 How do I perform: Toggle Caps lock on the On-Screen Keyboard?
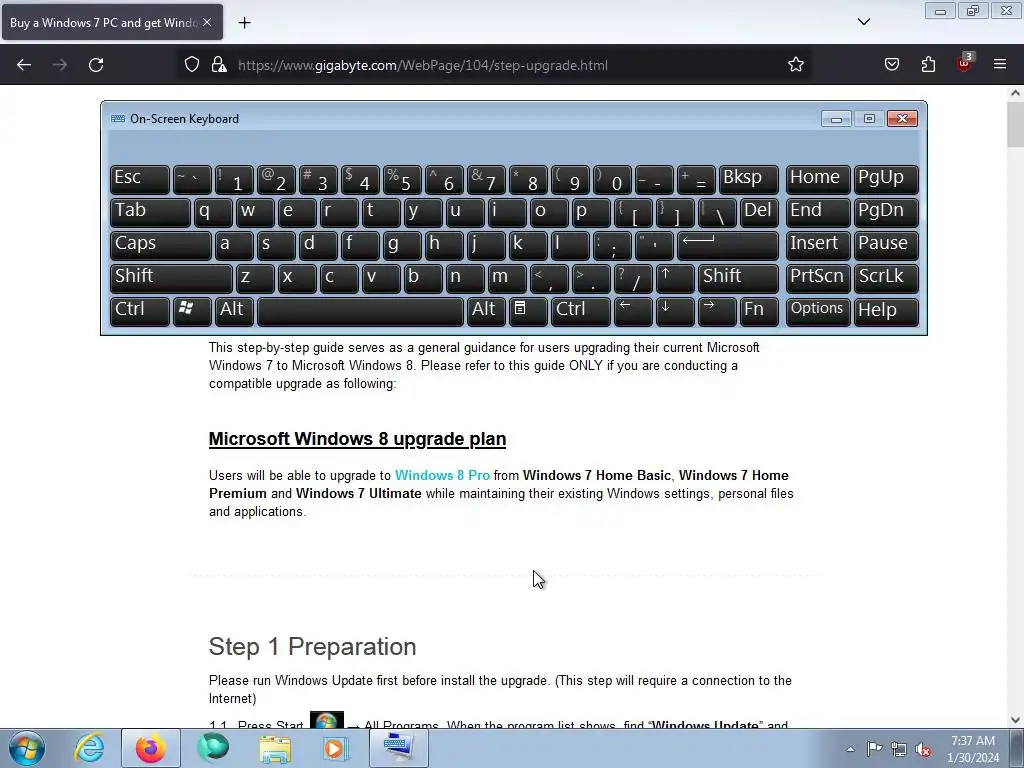tap(161, 244)
